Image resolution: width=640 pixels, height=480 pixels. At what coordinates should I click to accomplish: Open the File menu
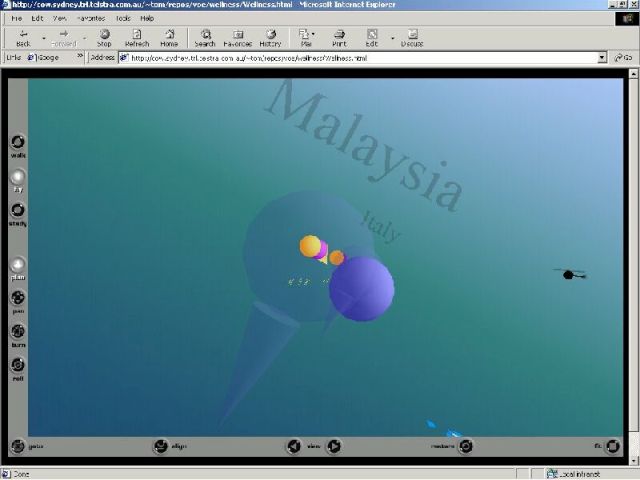(16, 18)
